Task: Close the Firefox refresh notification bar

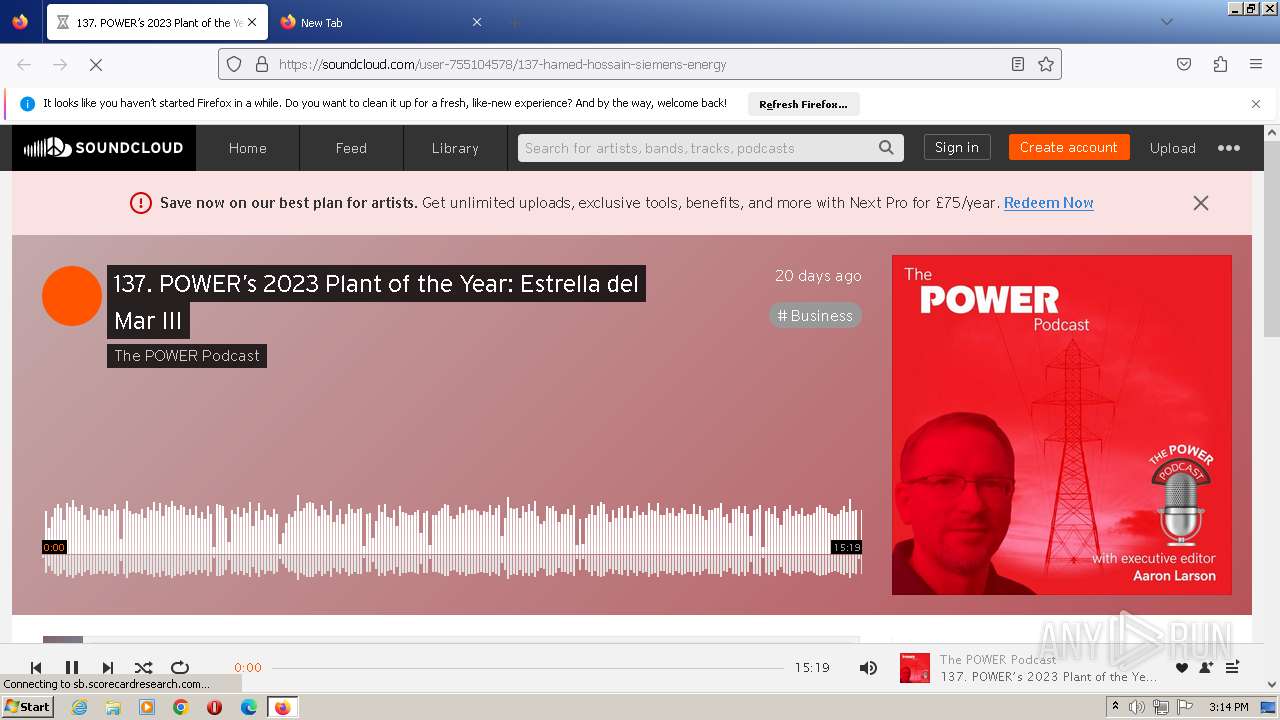Action: (1256, 104)
